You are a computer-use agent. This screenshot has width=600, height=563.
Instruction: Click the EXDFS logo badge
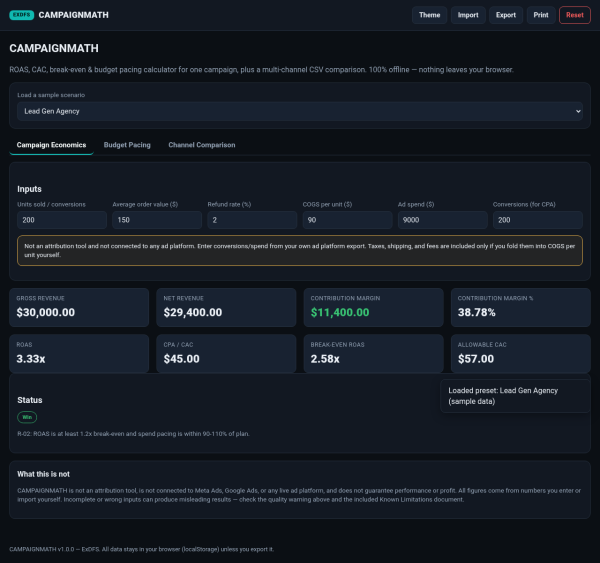coord(21,15)
